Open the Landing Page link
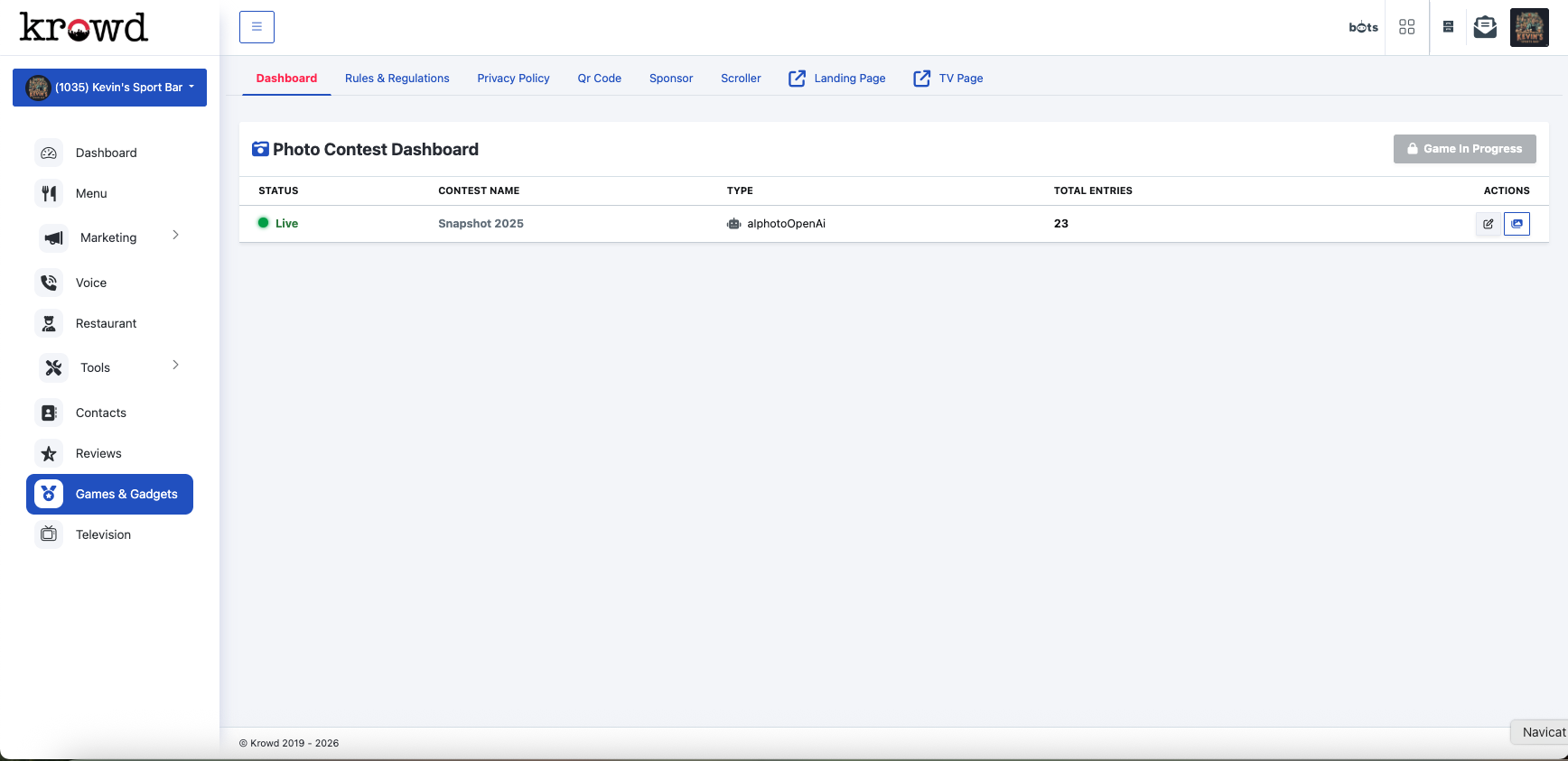The height and width of the screenshot is (761, 1568). pos(837,79)
